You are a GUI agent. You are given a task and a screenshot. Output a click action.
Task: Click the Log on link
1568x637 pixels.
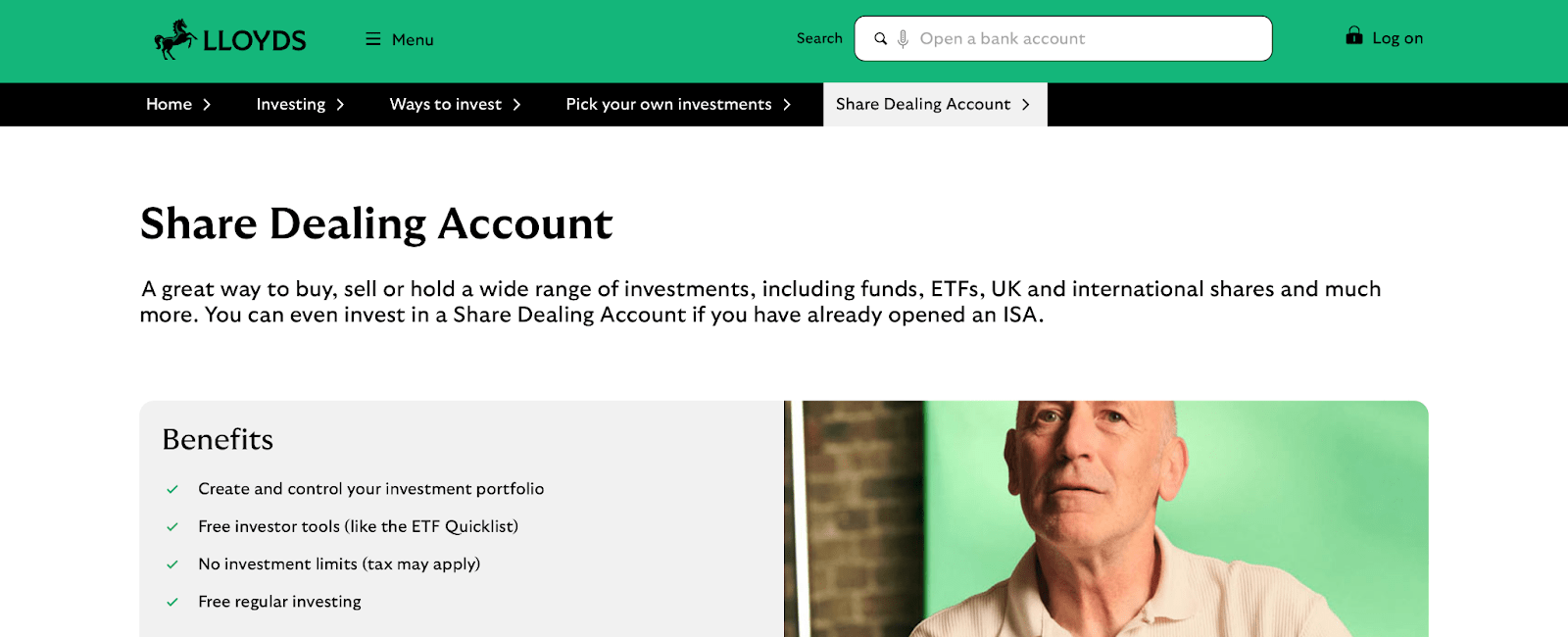pyautogui.click(x=1397, y=38)
